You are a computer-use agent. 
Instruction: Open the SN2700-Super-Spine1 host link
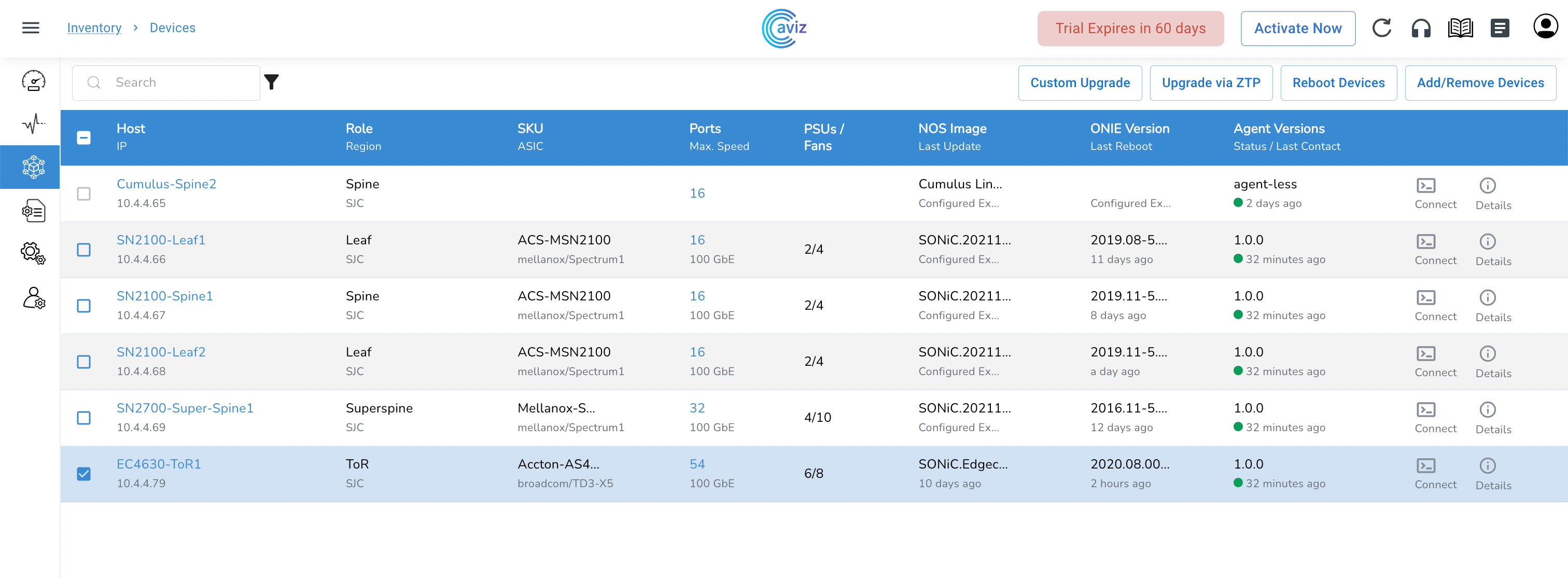pyautogui.click(x=185, y=408)
